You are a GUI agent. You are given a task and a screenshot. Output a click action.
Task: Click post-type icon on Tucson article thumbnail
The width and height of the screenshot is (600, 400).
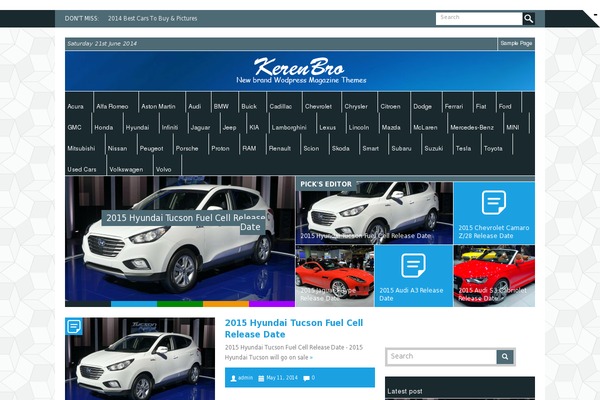tap(73, 327)
